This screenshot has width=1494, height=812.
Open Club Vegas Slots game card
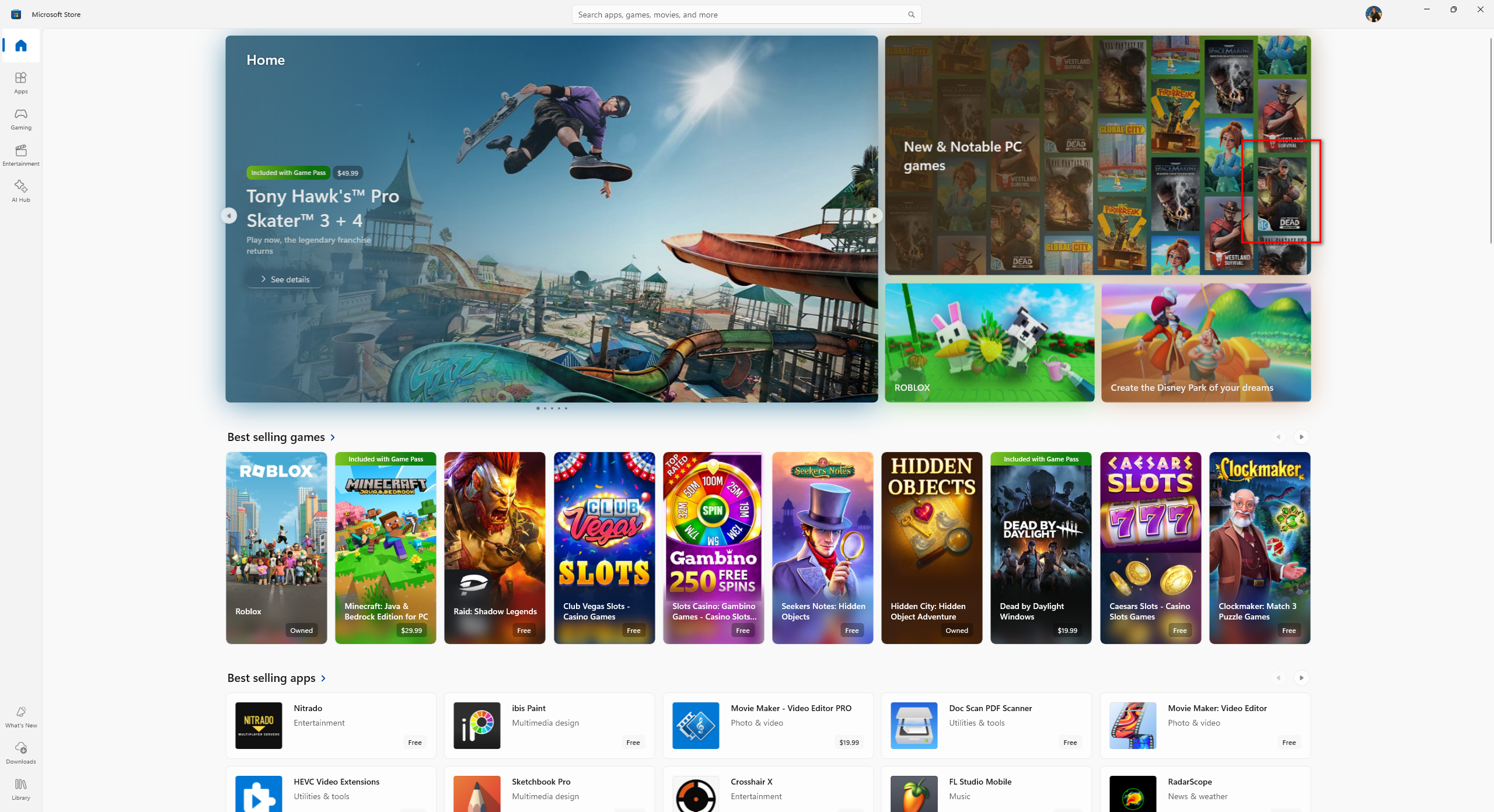coord(604,548)
